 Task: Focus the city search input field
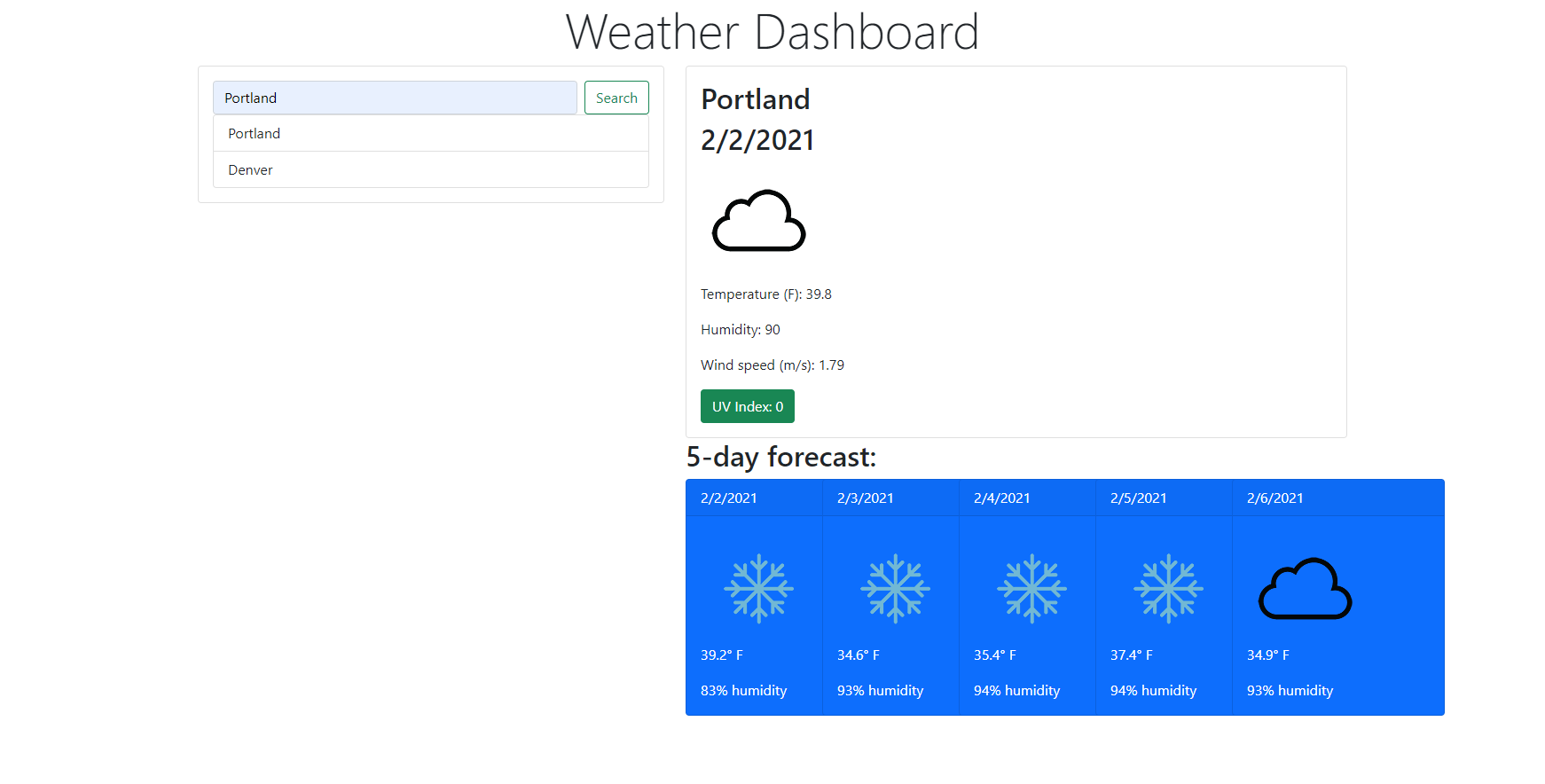395,98
